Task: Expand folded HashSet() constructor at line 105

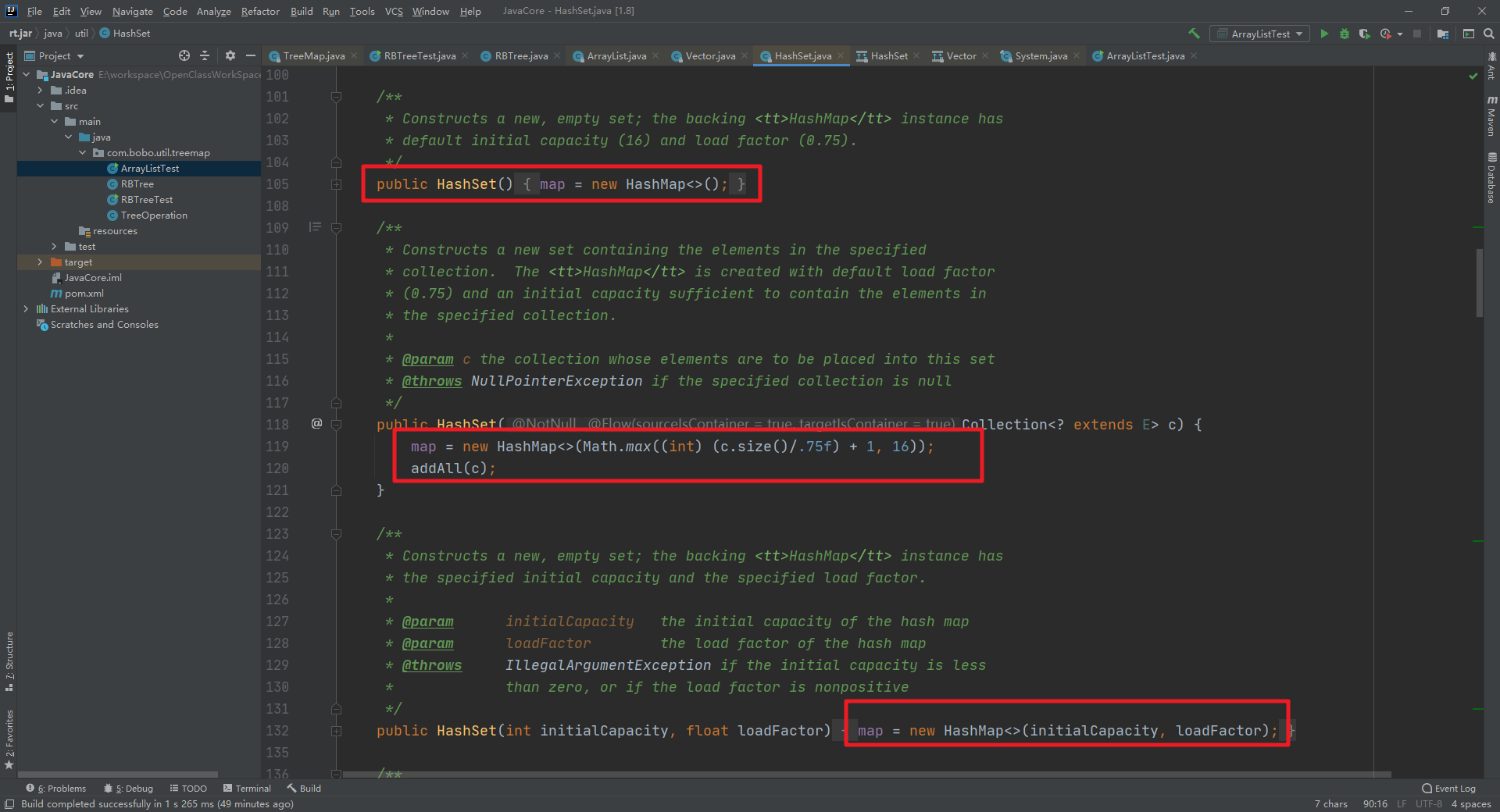Action: click(336, 184)
